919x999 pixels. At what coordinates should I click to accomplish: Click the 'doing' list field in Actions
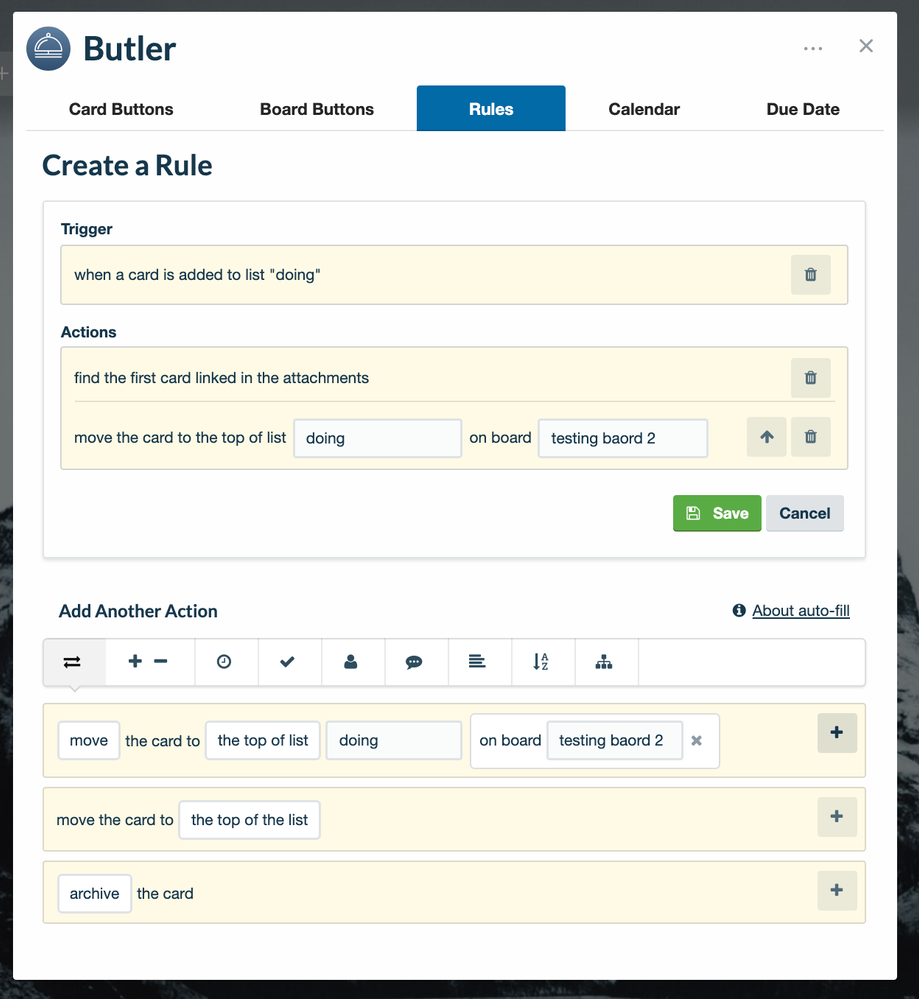377,438
